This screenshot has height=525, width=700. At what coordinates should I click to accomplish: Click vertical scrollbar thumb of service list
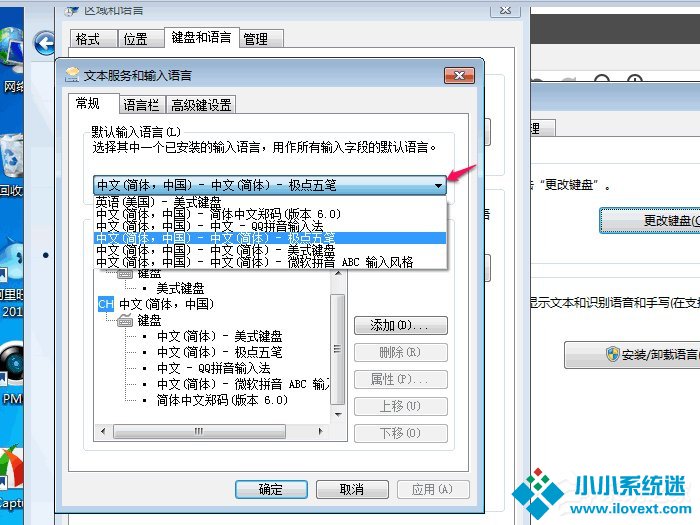(338, 349)
